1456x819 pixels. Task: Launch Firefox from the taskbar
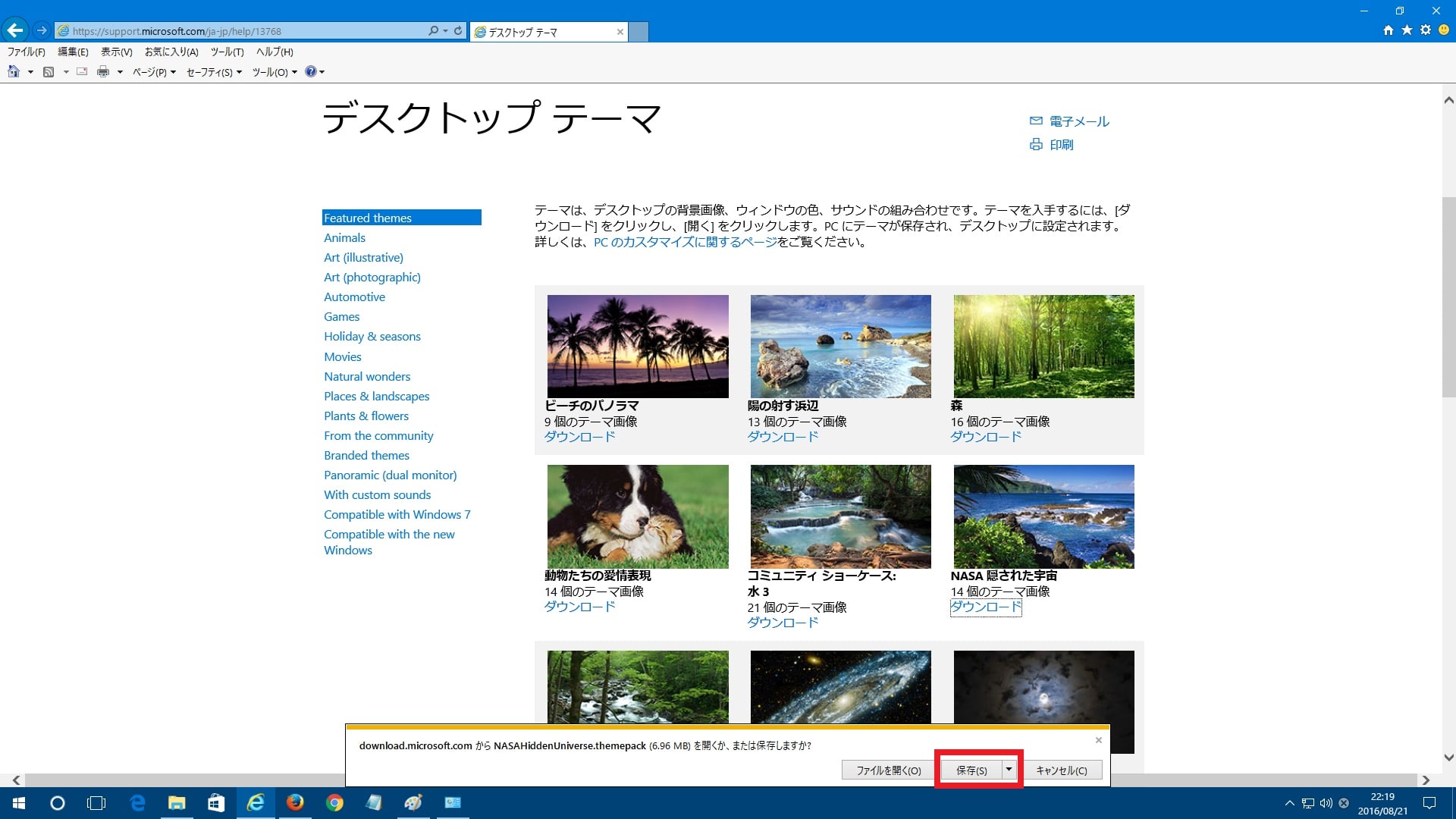click(x=295, y=803)
